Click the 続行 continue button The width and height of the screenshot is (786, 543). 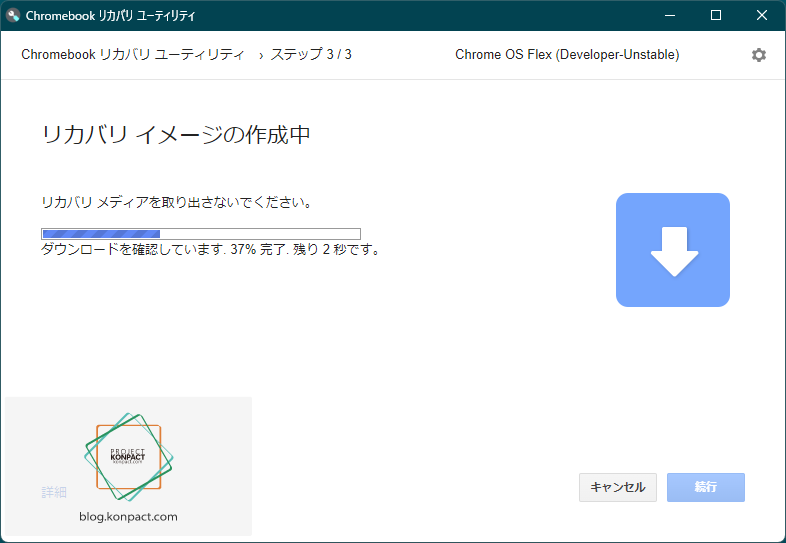coord(705,487)
